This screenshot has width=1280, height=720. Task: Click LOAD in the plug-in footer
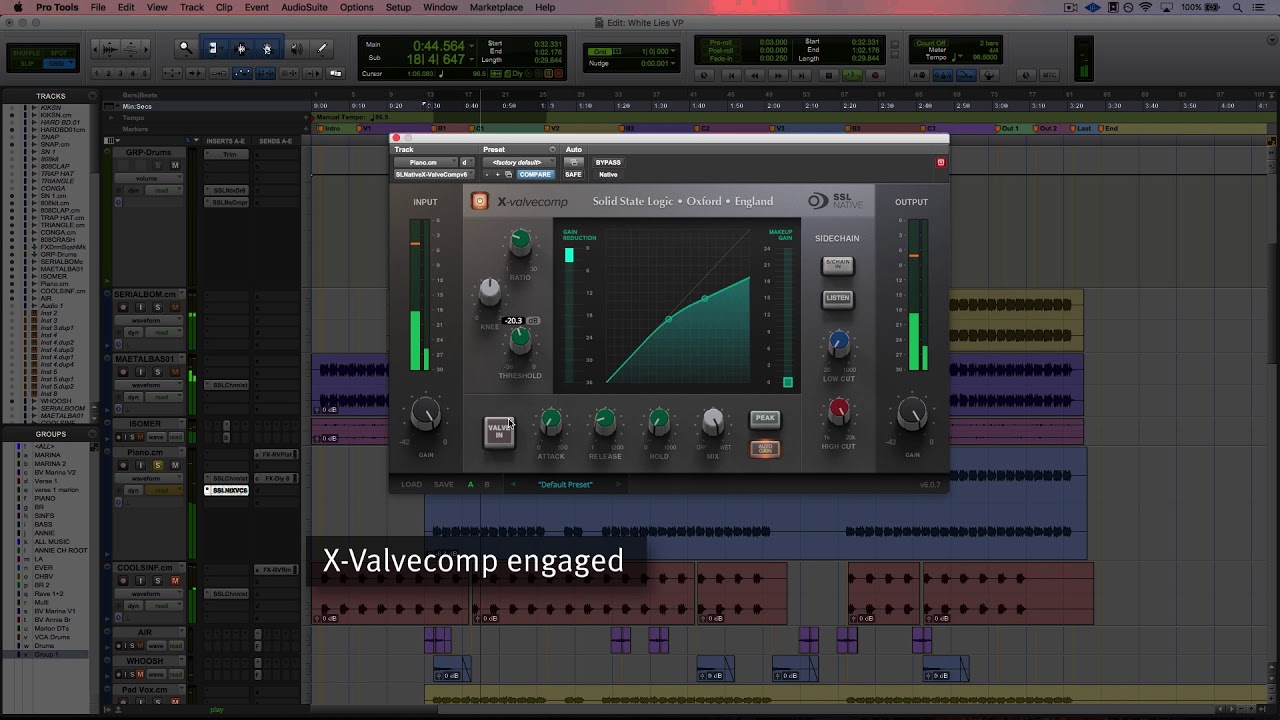[x=412, y=485]
